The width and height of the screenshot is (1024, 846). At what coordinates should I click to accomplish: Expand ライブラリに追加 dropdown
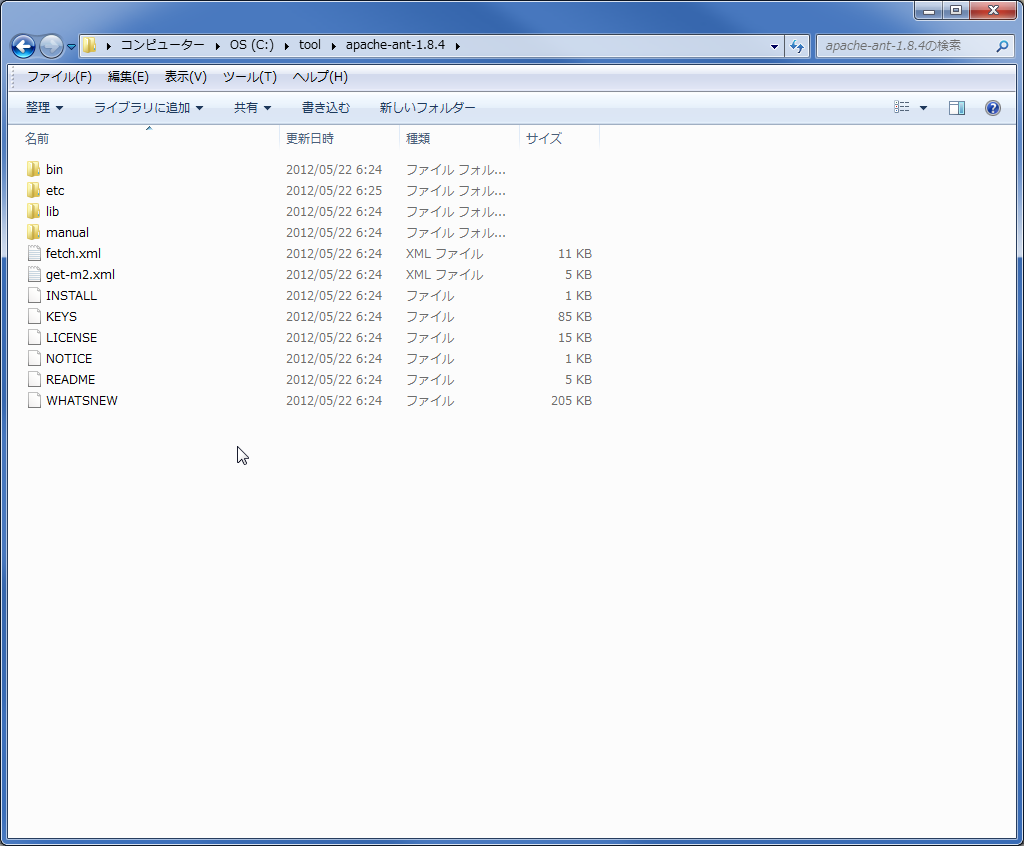[x=148, y=107]
